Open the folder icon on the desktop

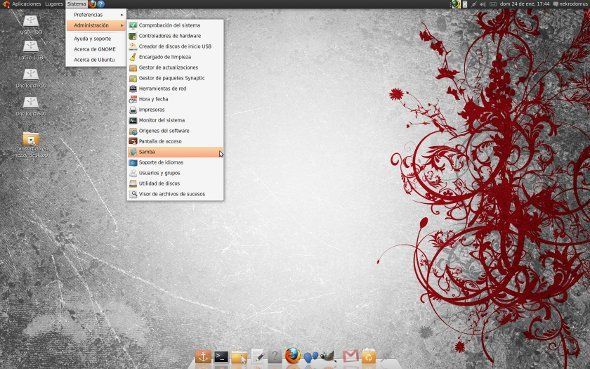(x=30, y=139)
